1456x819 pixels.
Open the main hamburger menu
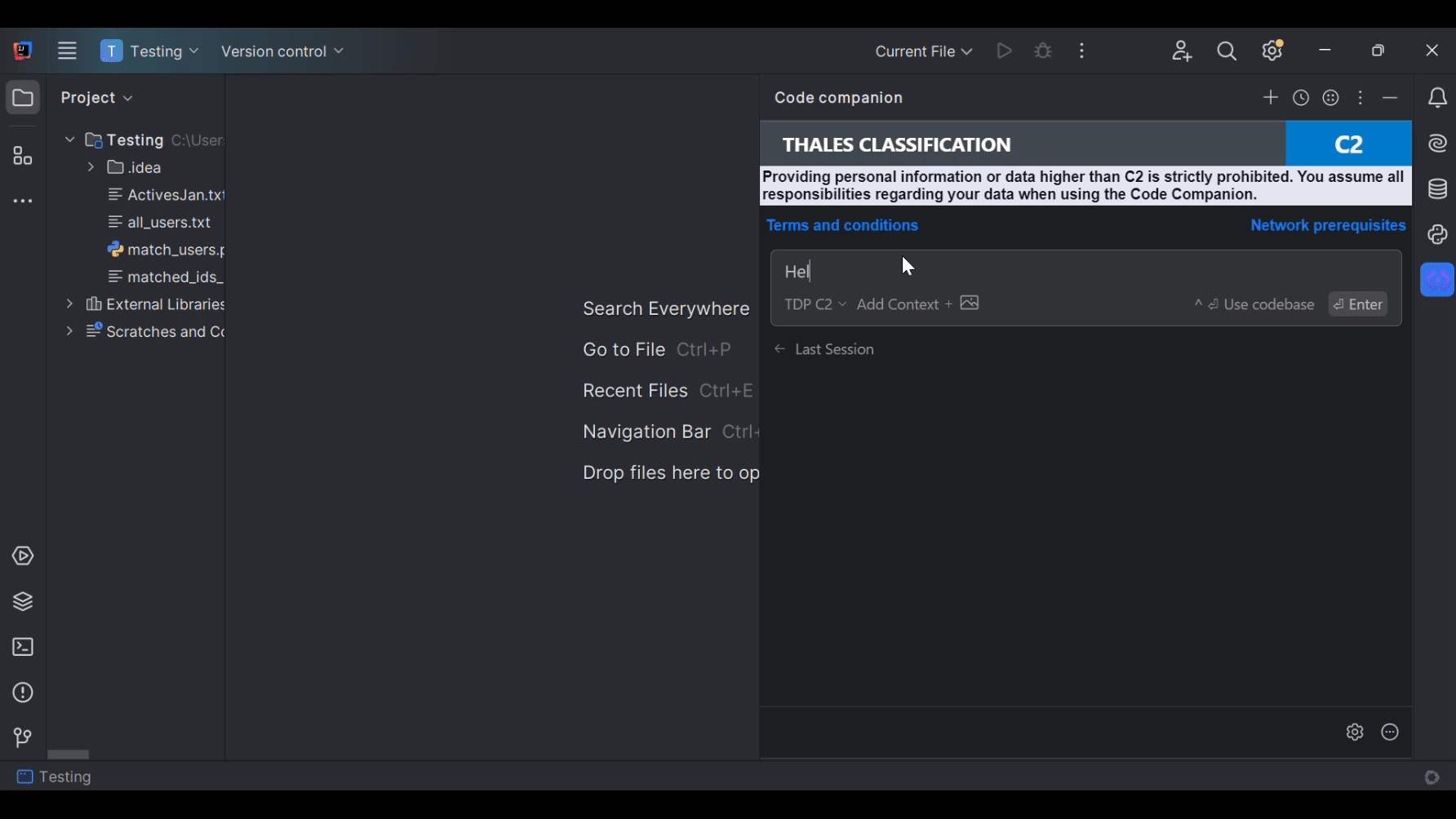tap(67, 51)
